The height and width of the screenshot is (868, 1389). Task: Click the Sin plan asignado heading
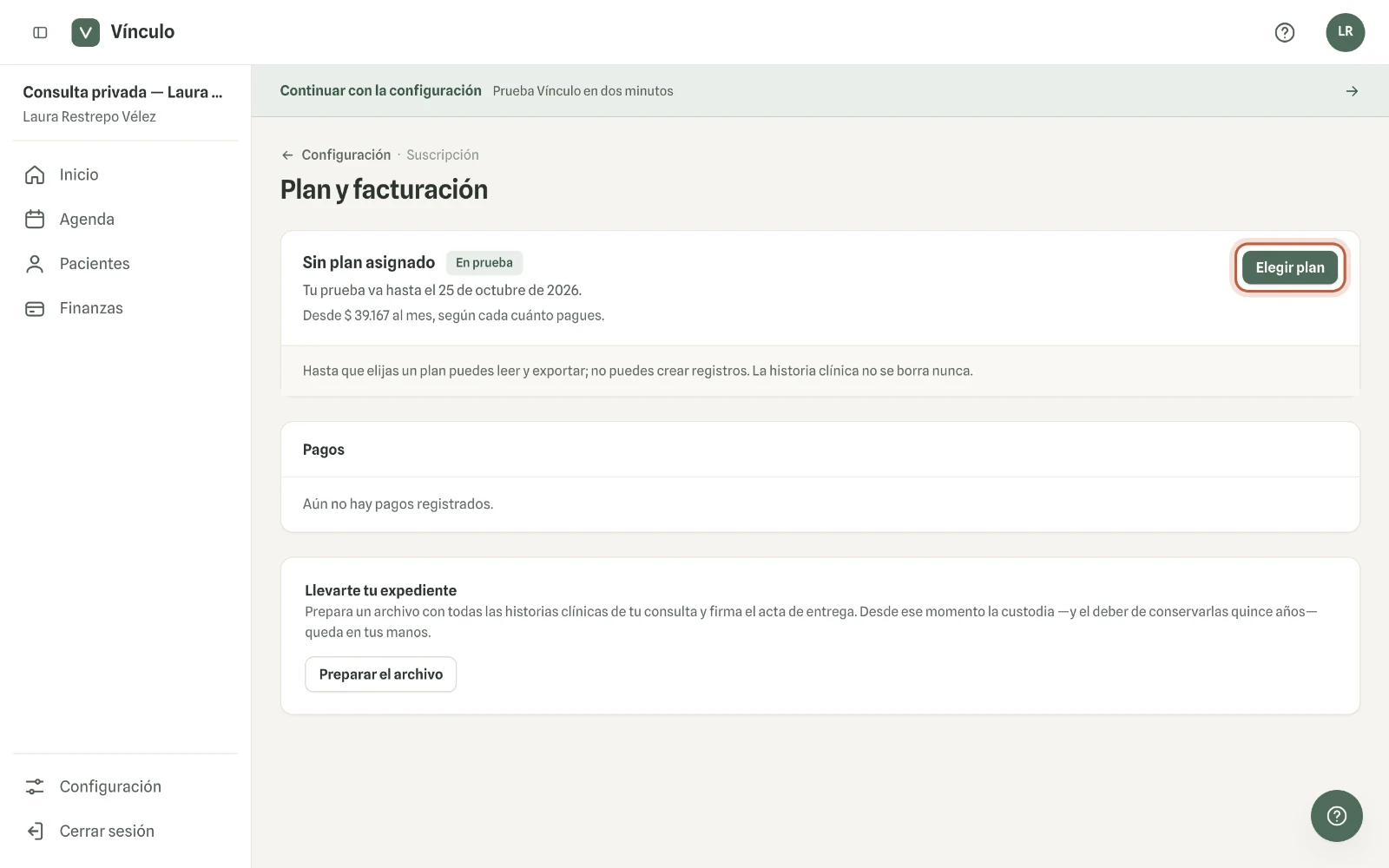(368, 262)
